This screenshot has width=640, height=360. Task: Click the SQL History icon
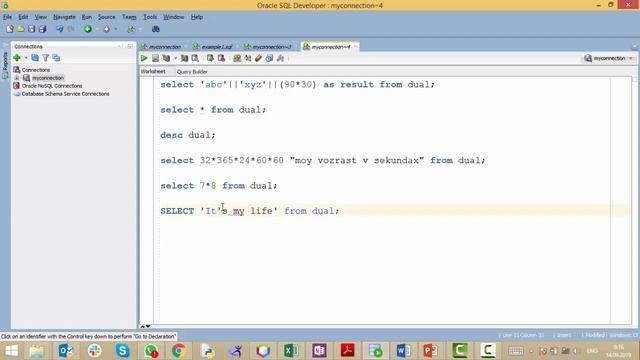[x=269, y=58]
